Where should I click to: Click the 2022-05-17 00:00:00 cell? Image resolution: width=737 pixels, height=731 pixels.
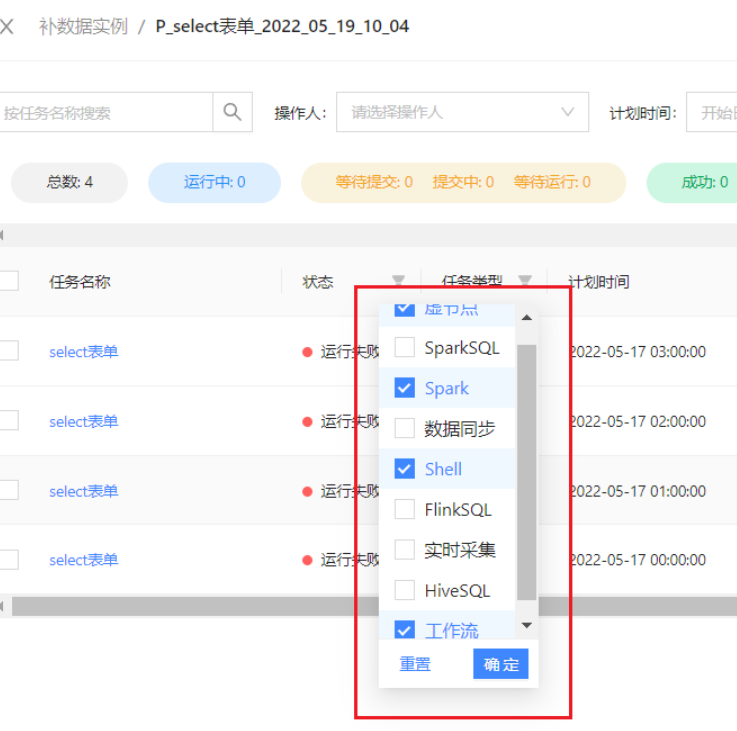tap(638, 560)
